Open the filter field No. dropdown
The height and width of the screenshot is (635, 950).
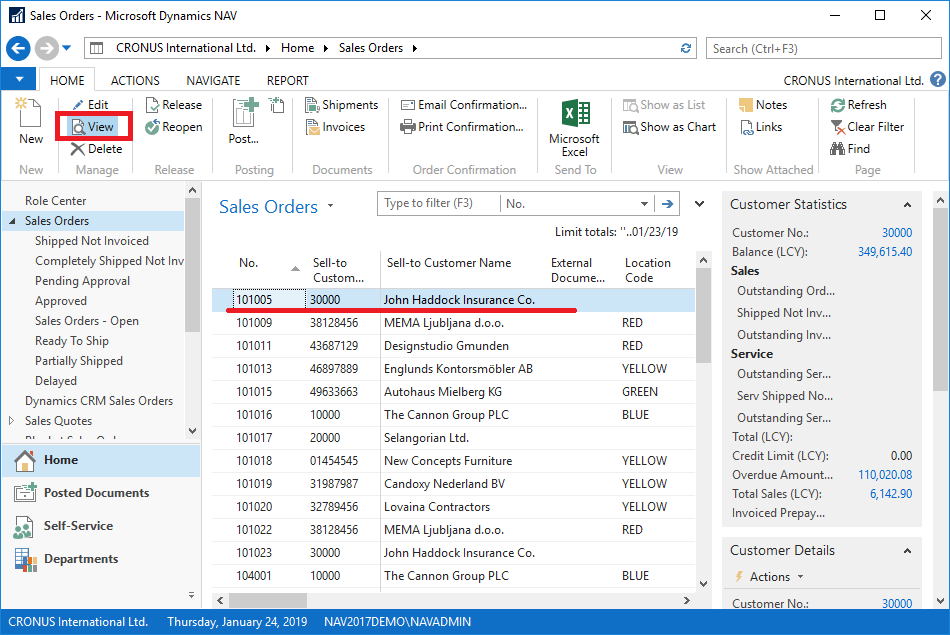pyautogui.click(x=644, y=204)
